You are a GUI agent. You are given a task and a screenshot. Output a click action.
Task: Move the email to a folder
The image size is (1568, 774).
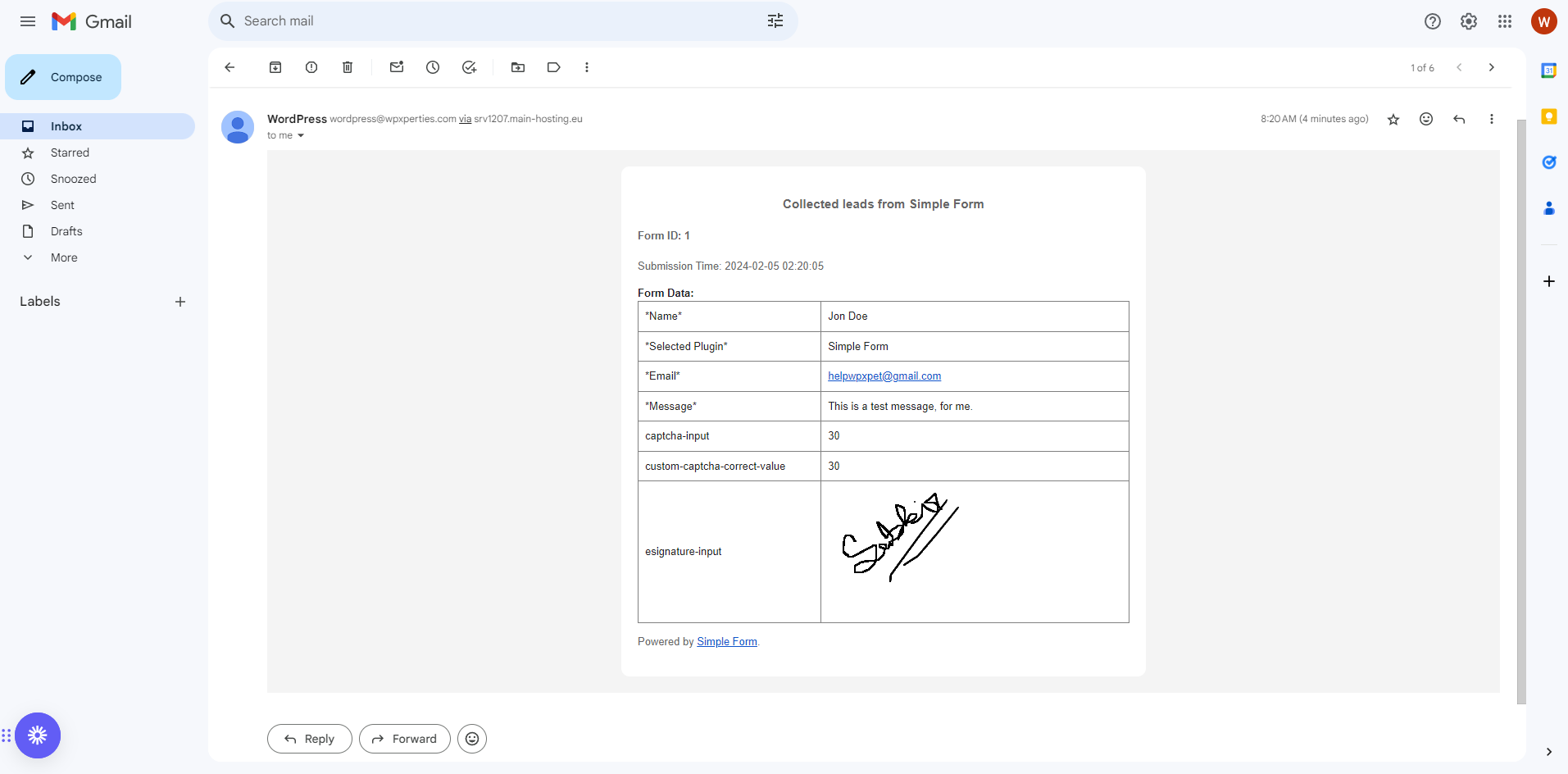(x=518, y=67)
